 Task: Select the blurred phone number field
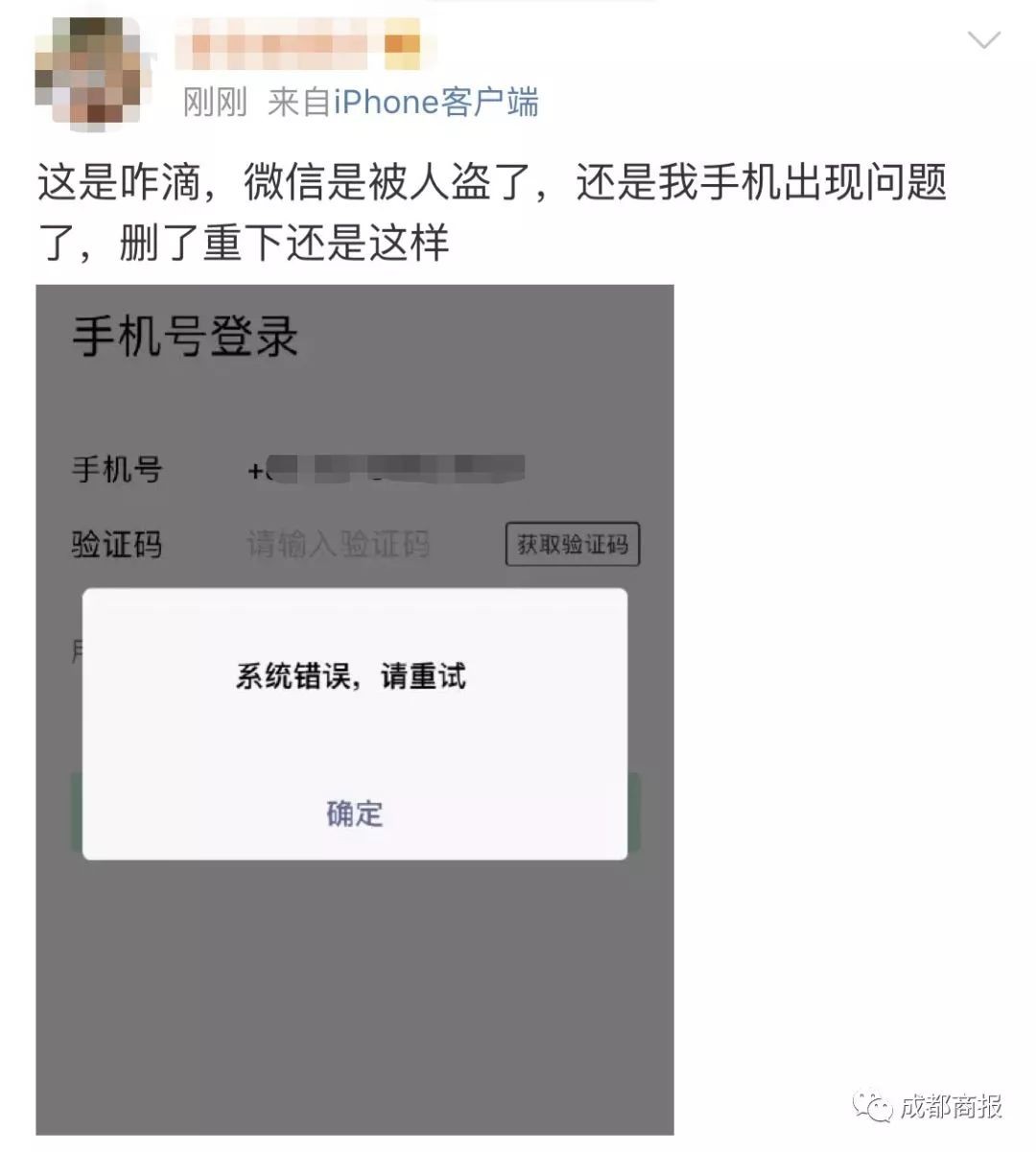click(386, 470)
